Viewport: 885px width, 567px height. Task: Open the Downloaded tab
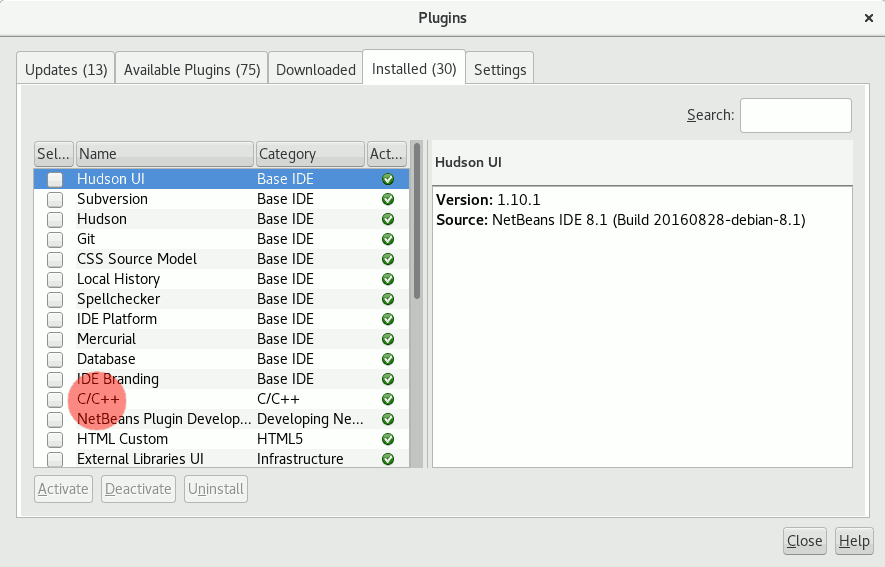316,69
